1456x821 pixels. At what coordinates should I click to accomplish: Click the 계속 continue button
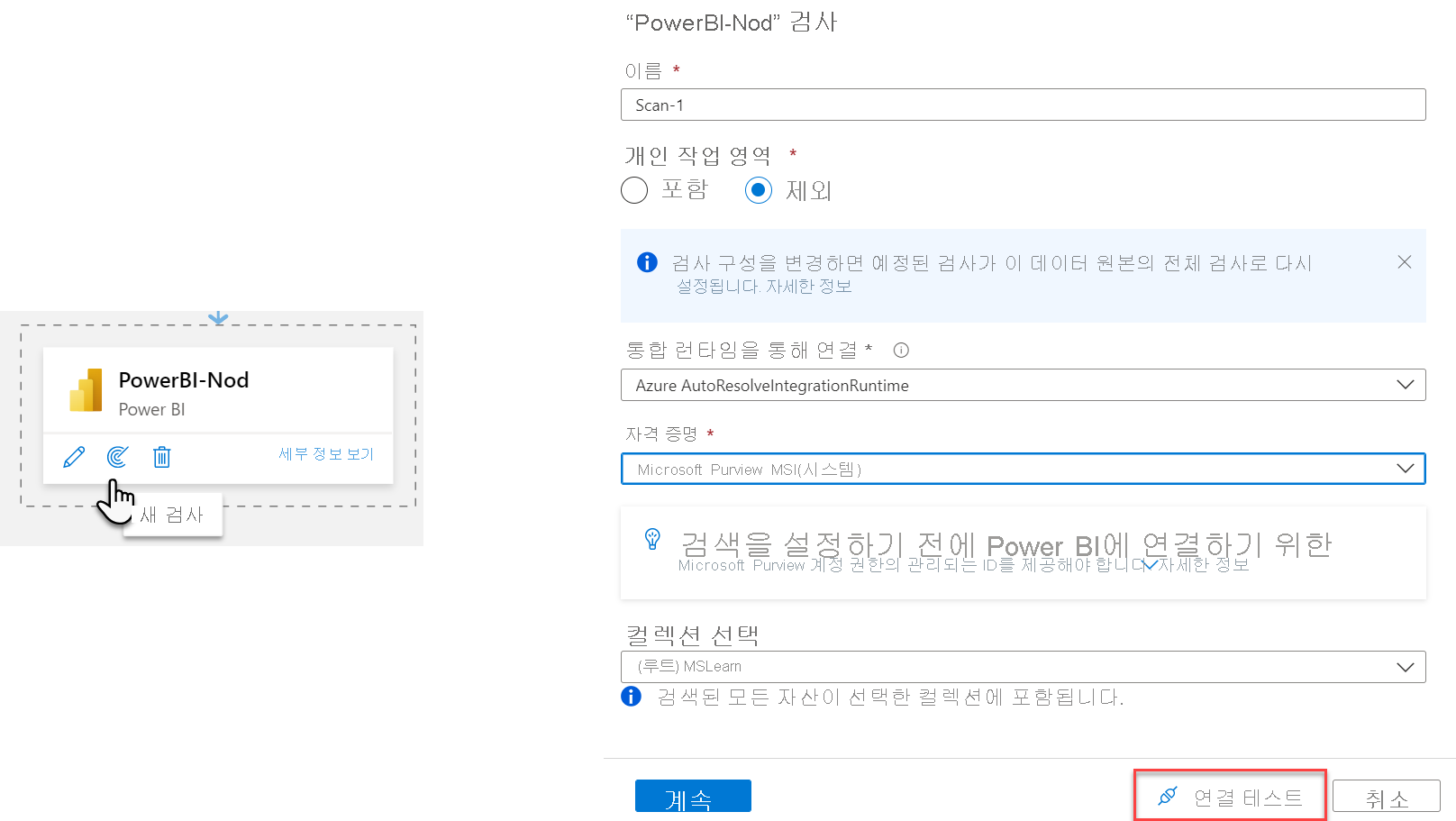(x=693, y=797)
